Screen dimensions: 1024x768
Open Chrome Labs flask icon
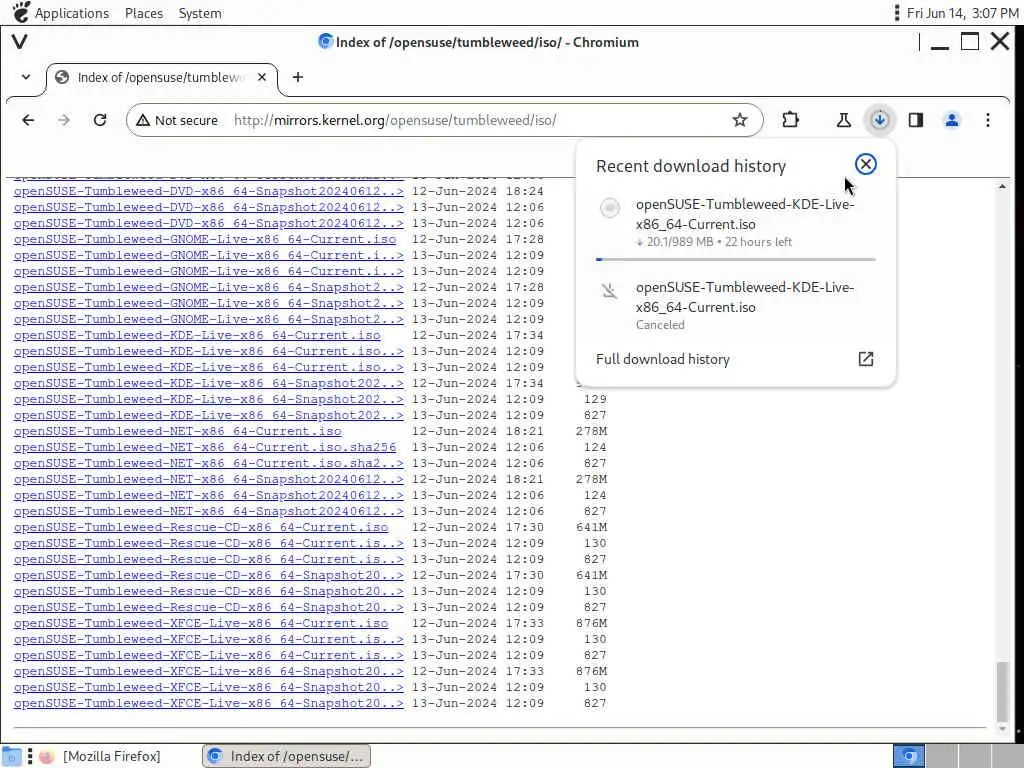(843, 120)
